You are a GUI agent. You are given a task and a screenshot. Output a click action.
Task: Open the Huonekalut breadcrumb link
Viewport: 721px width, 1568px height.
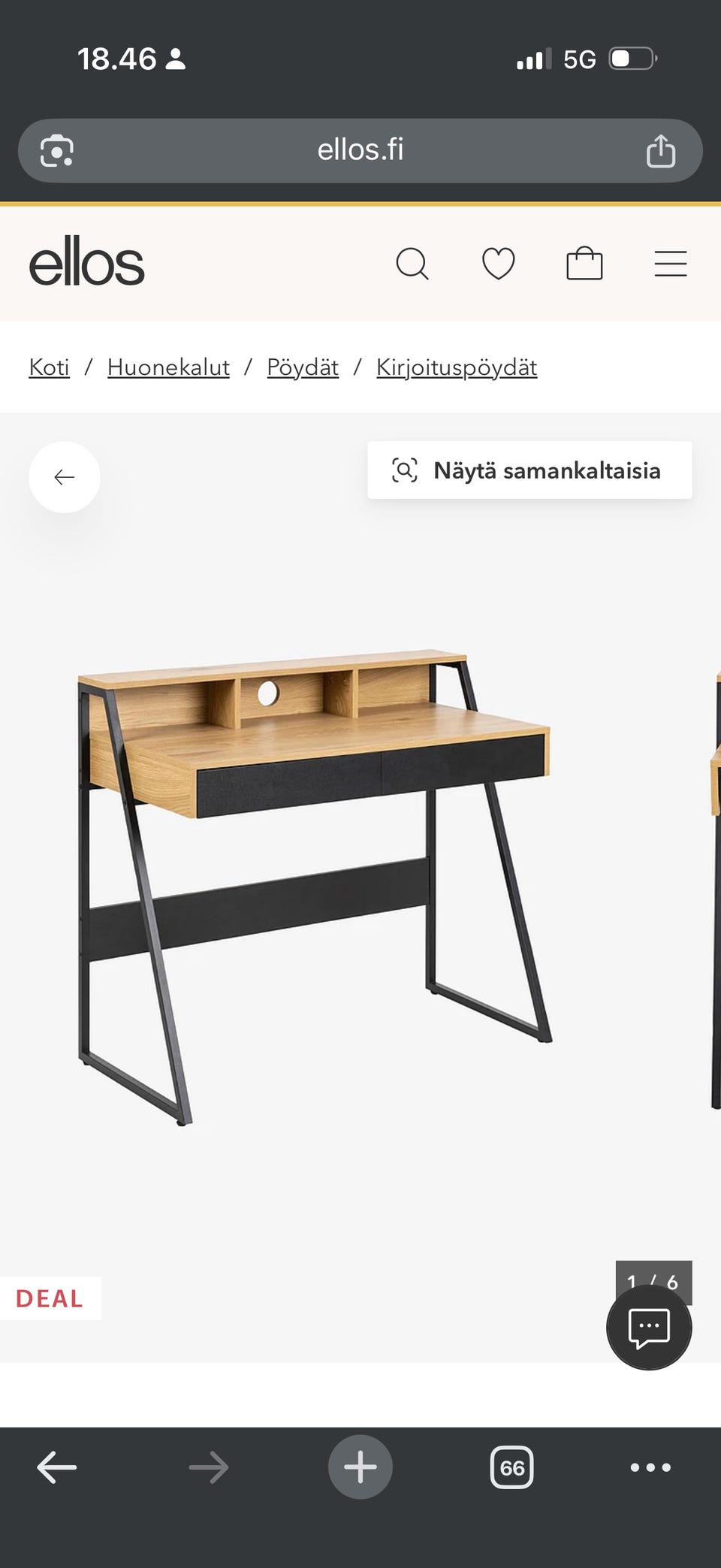168,367
